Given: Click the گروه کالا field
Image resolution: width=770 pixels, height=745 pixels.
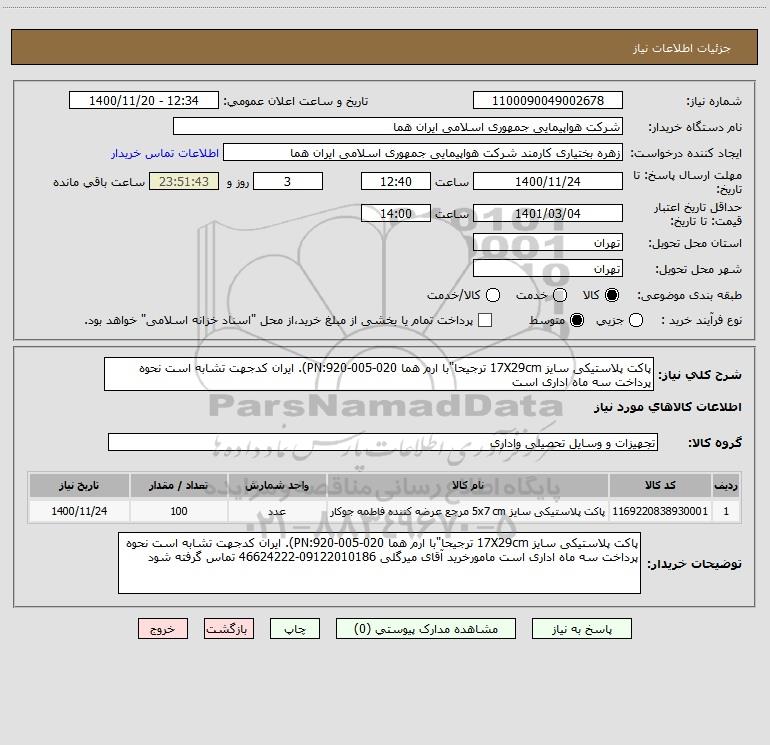Looking at the screenshot, I should click(x=383, y=442).
